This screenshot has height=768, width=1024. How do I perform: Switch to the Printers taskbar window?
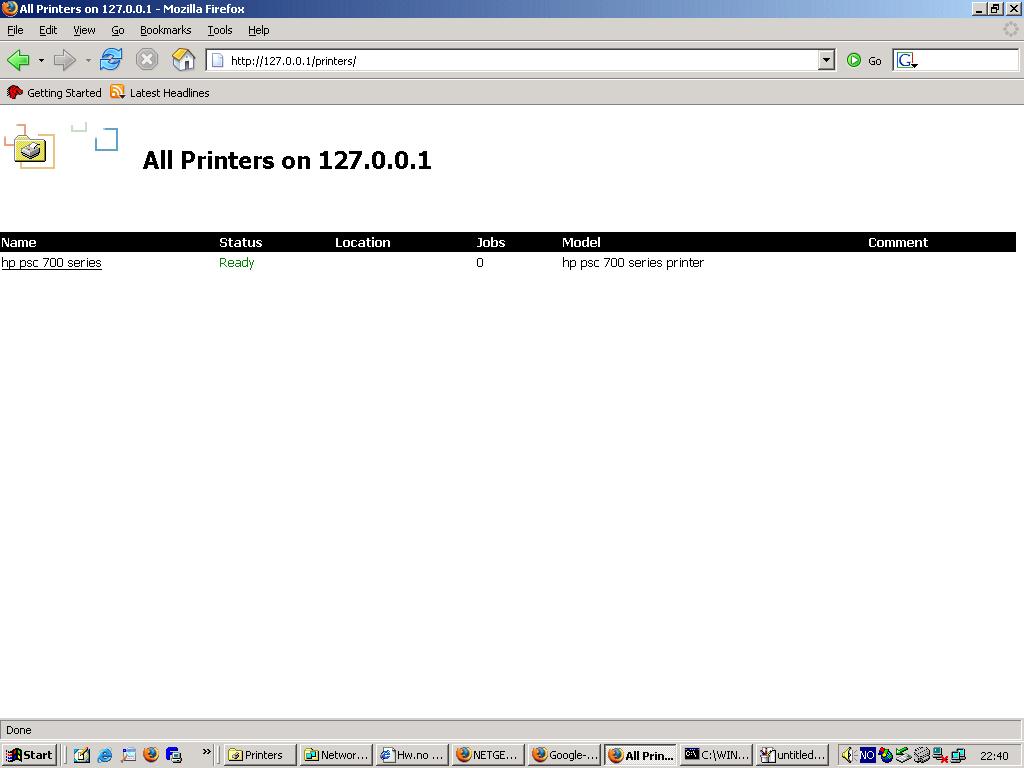point(260,755)
